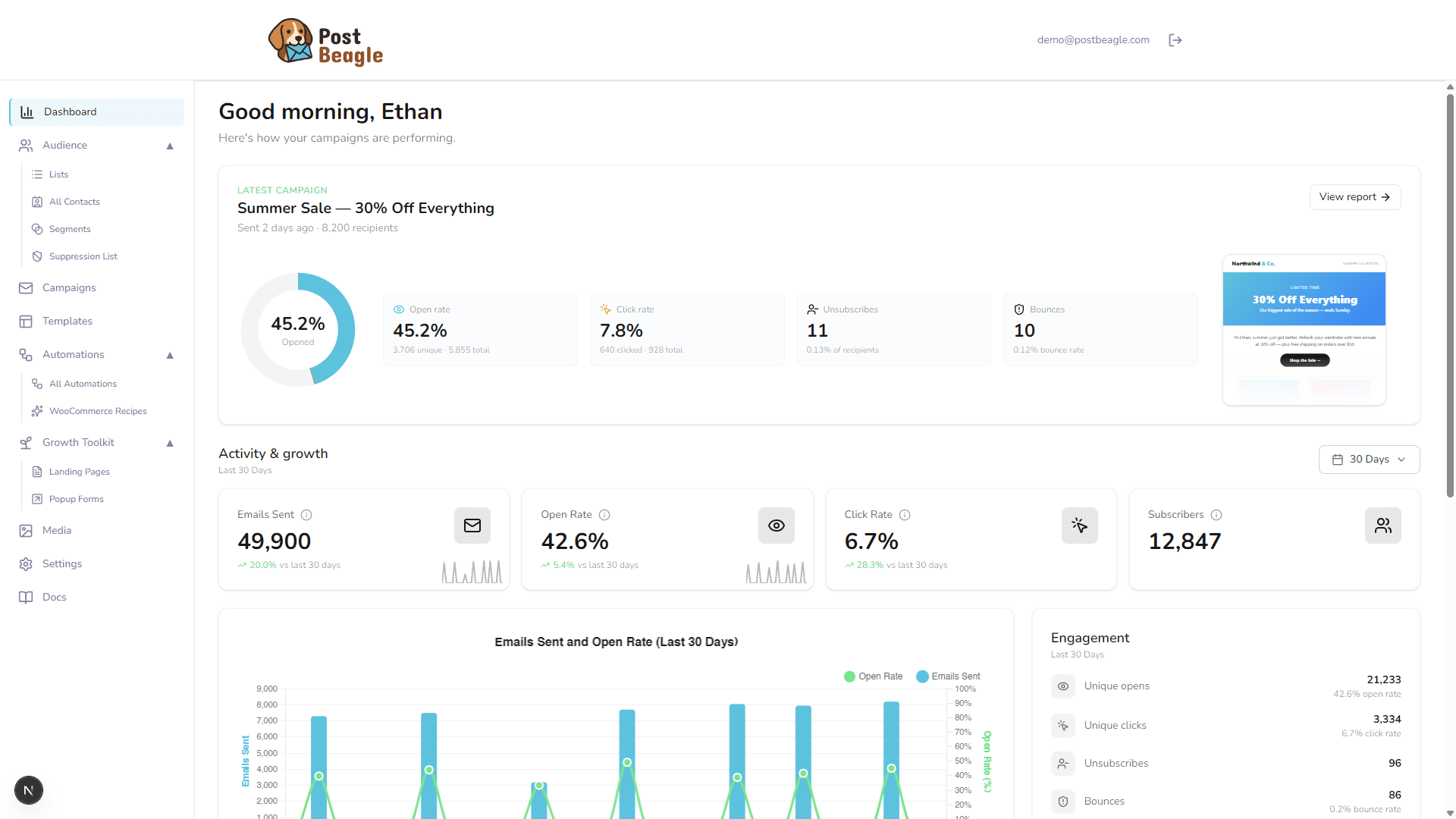The width and height of the screenshot is (1456, 819).
Task: Click the scrollbar down arrow
Action: 1450,814
